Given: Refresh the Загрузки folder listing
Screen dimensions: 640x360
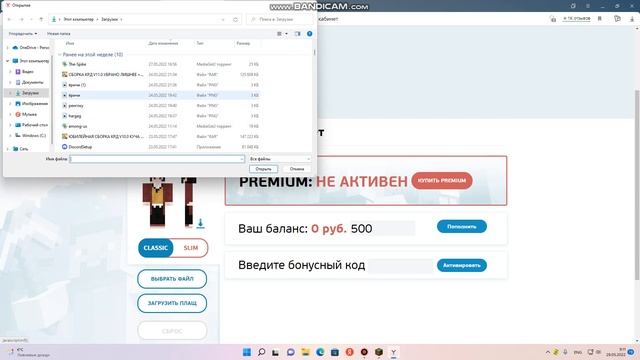Looking at the screenshot, I should click(236, 19).
